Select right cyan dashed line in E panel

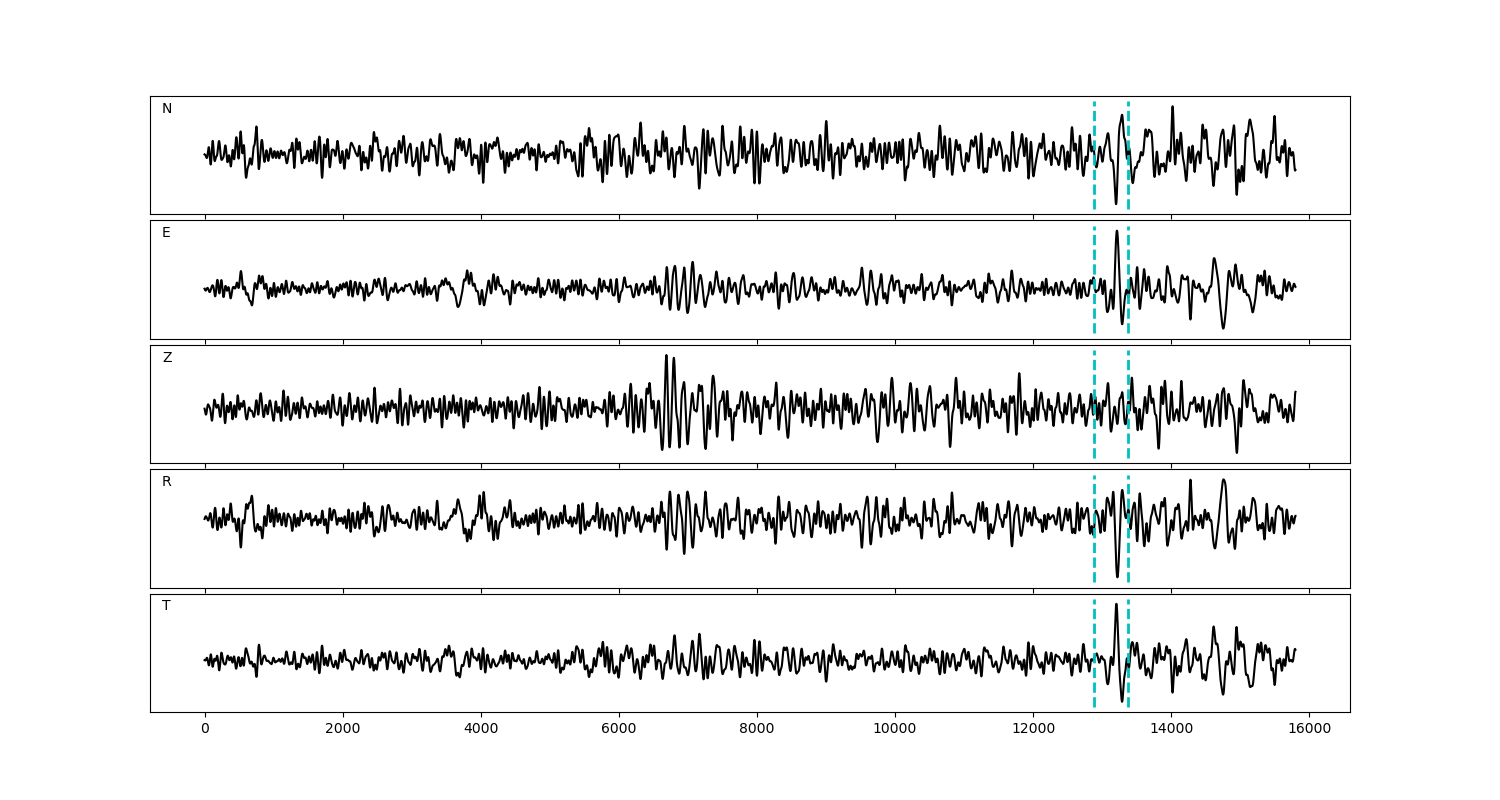click(1128, 250)
